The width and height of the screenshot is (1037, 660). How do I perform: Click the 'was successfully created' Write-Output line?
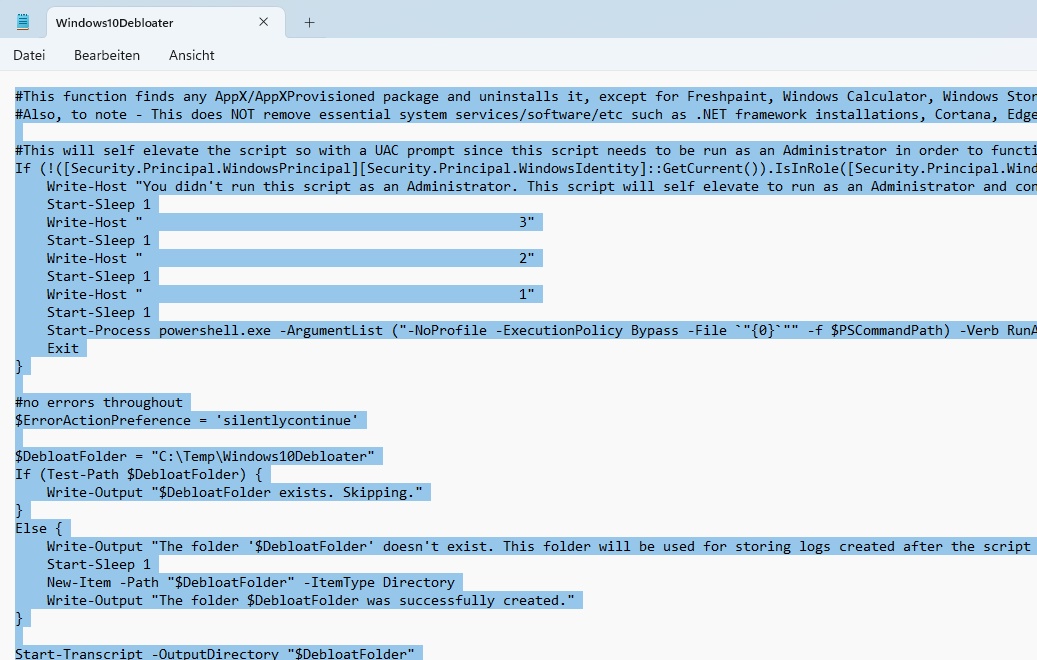pos(314,600)
